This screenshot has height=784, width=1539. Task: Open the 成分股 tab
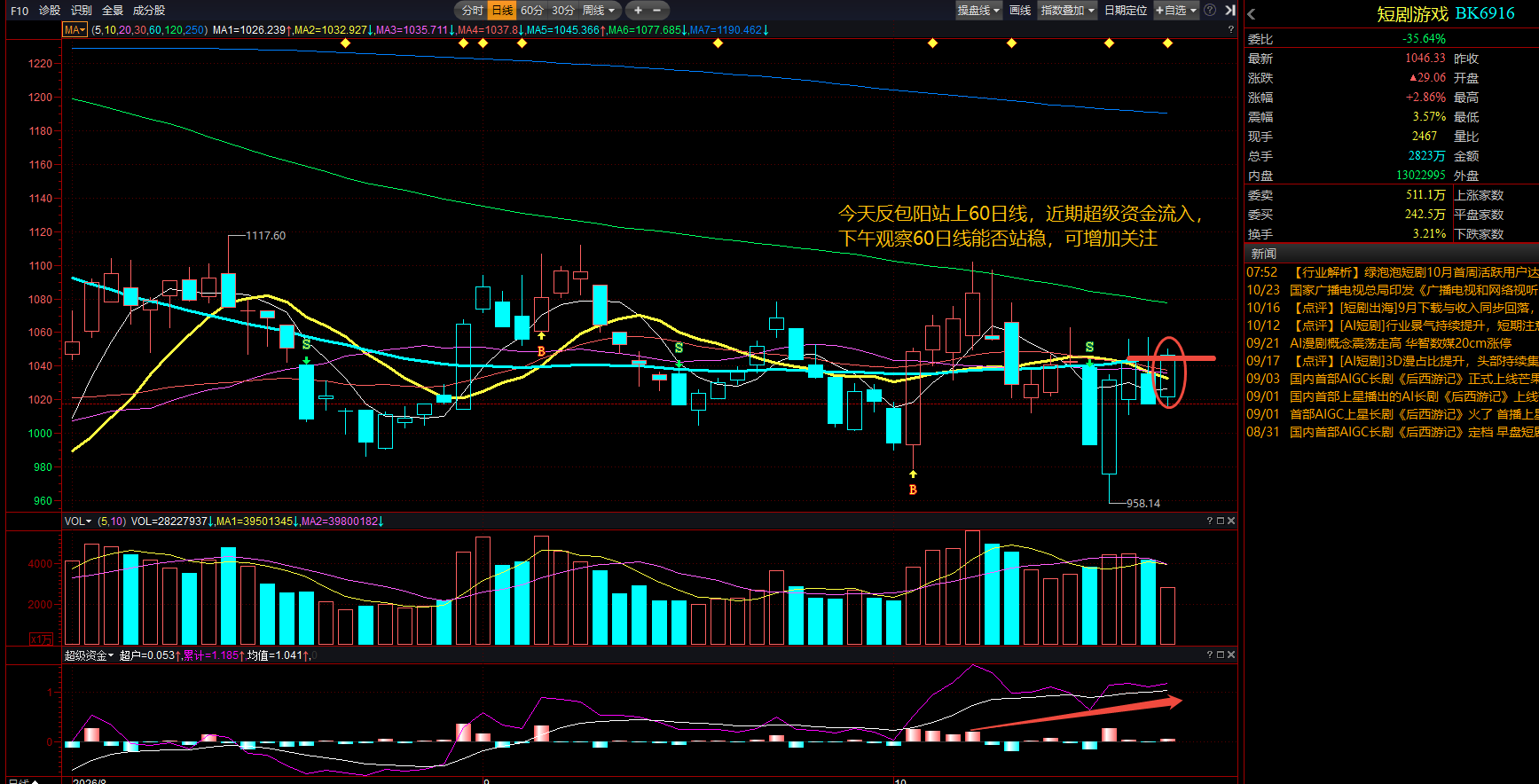pos(149,11)
